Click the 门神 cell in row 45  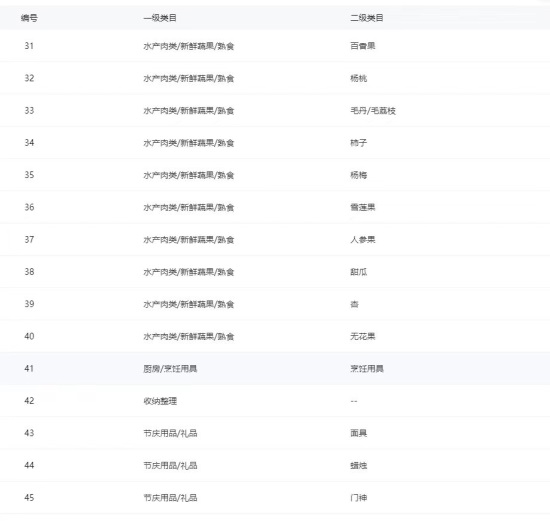point(358,498)
